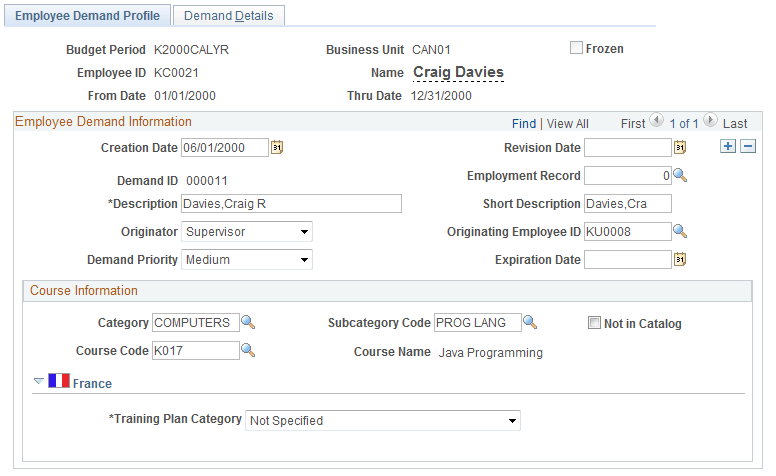Click the 1 of 1 row counter

point(683,124)
